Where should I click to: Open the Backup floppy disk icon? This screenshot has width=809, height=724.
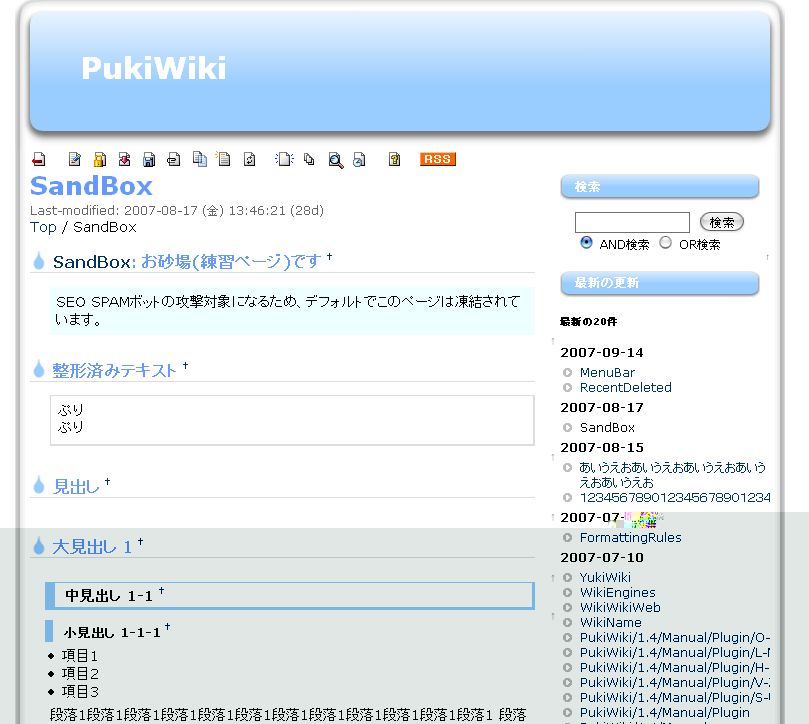(149, 159)
